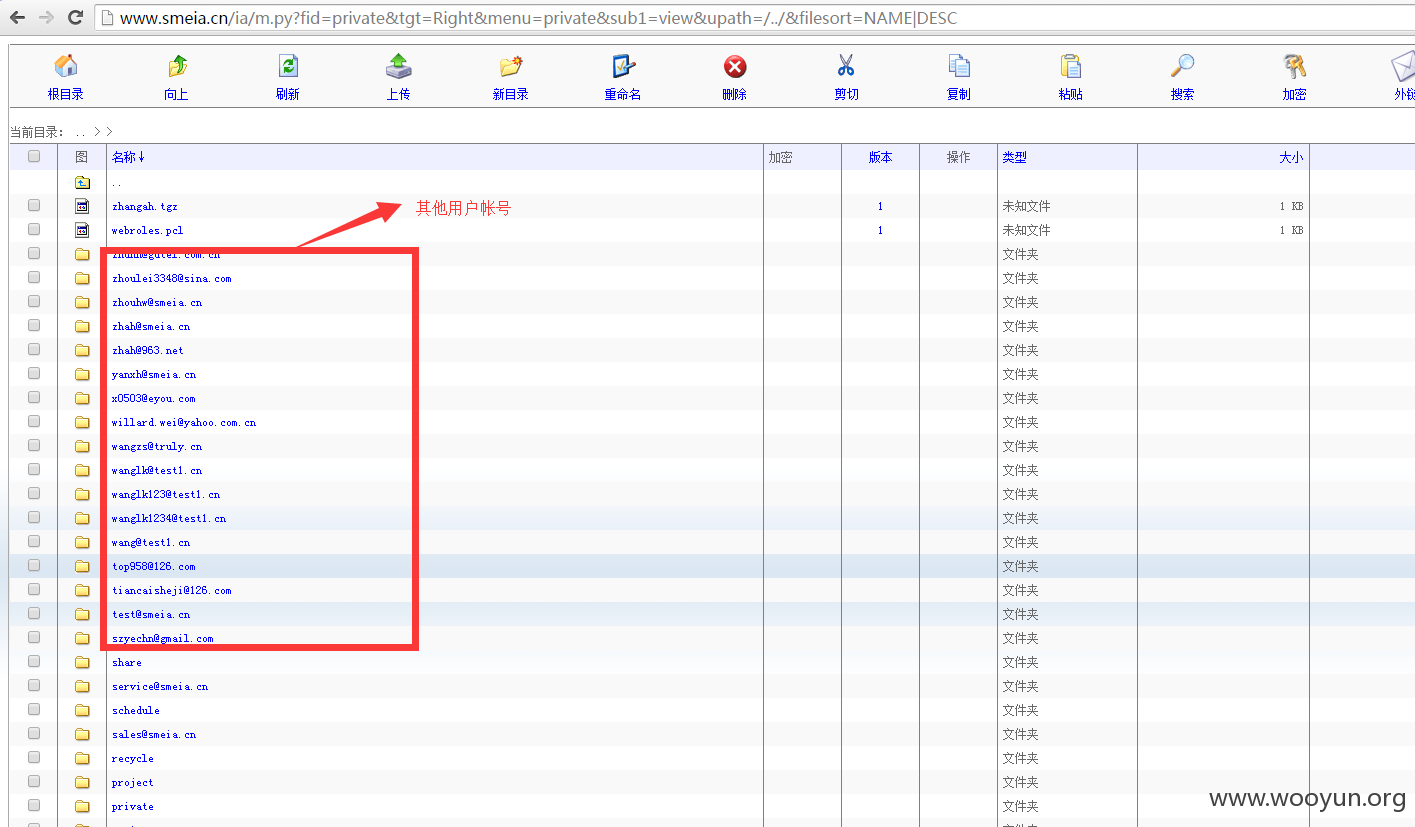
Task: Go to root directory (根目录) icon
Action: pos(66,66)
